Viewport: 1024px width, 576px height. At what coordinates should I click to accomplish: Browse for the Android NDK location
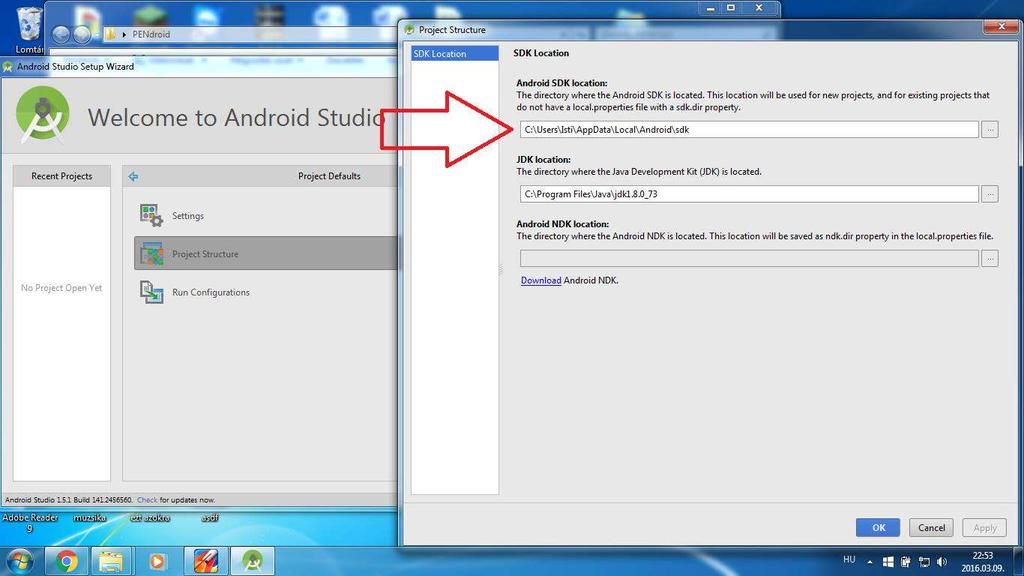(990, 259)
